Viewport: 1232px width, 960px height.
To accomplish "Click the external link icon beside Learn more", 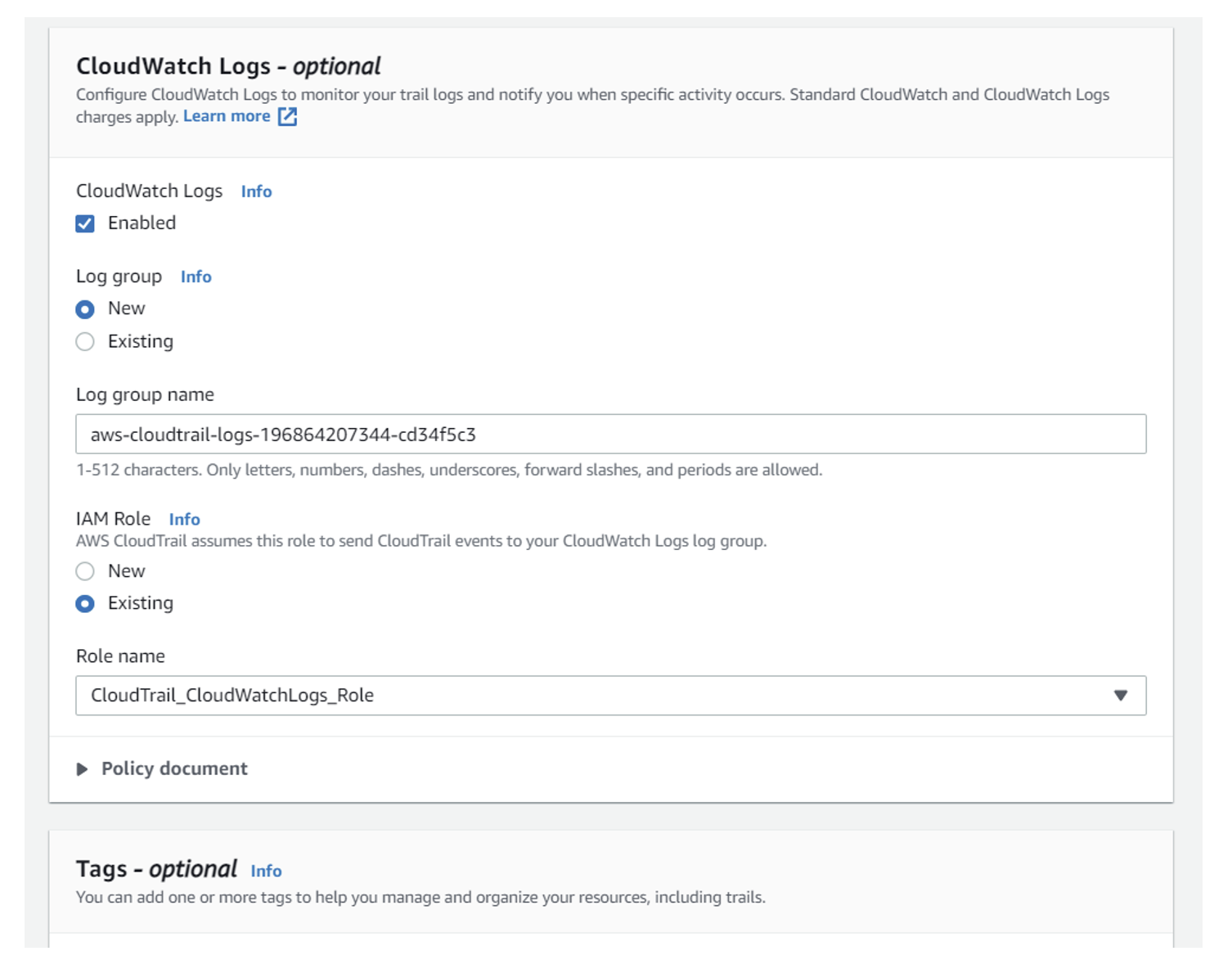I will pos(287,117).
